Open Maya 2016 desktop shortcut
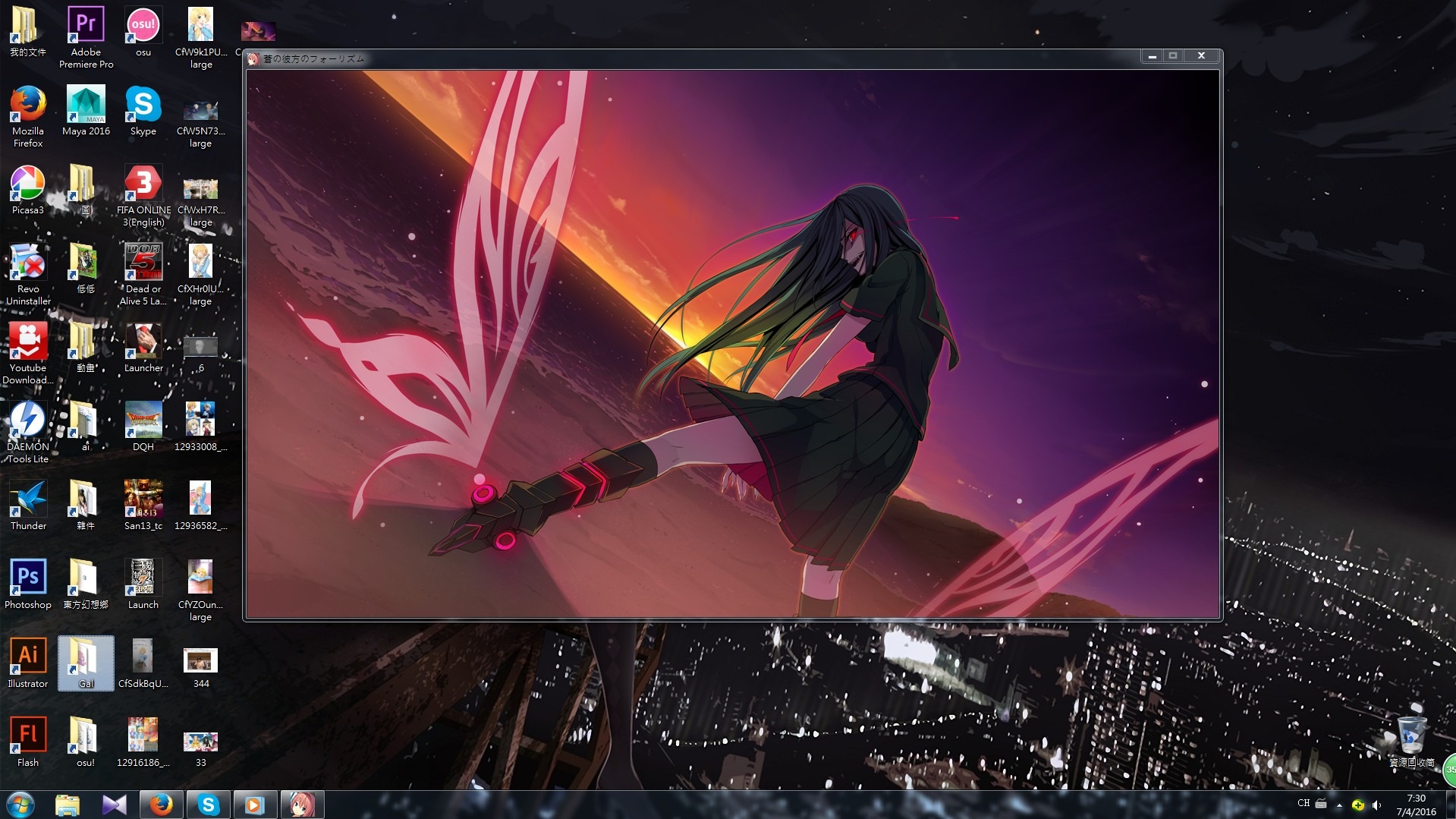The width and height of the screenshot is (1456, 819). click(x=86, y=106)
